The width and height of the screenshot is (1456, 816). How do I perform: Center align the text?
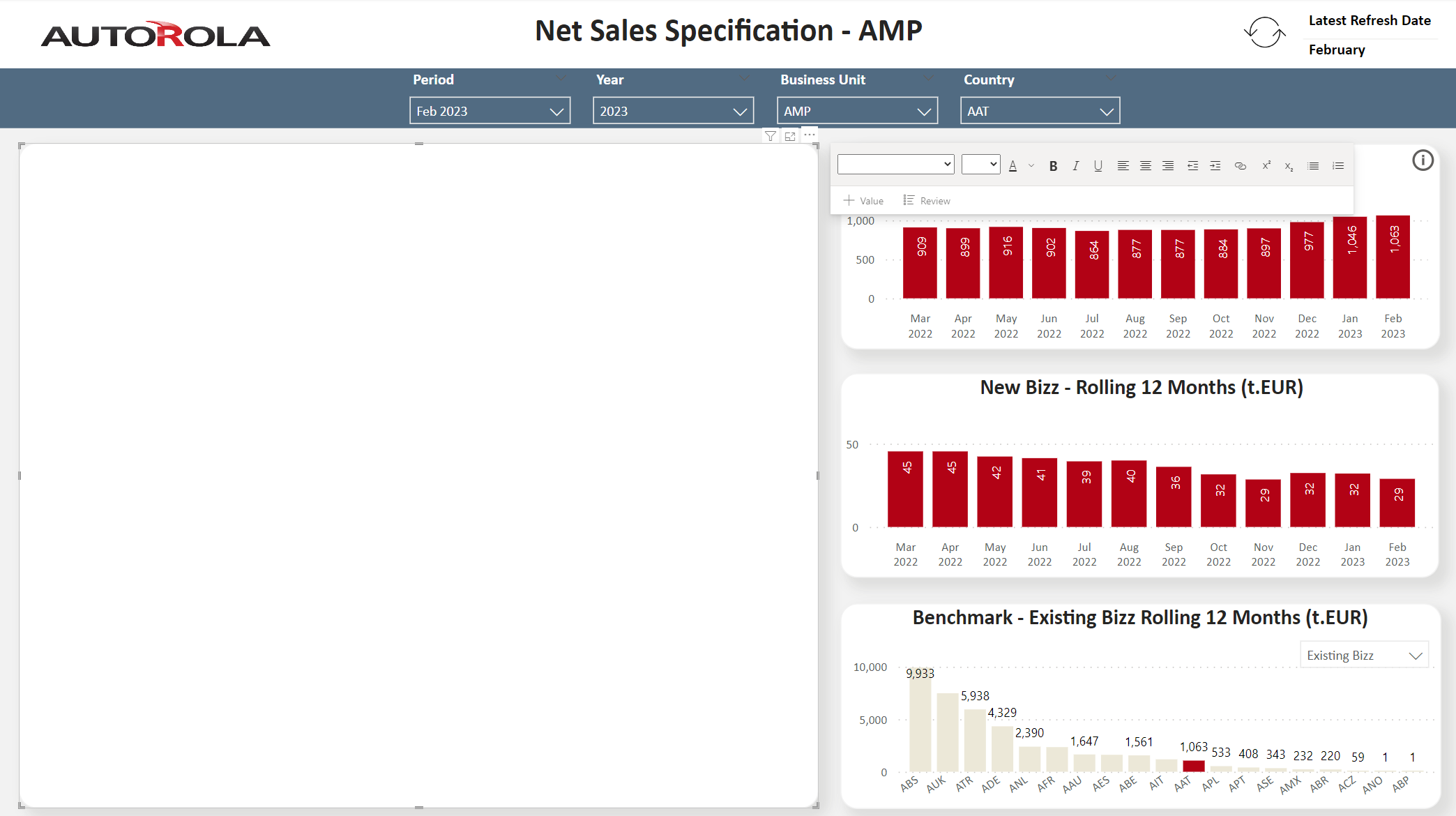click(x=1145, y=166)
